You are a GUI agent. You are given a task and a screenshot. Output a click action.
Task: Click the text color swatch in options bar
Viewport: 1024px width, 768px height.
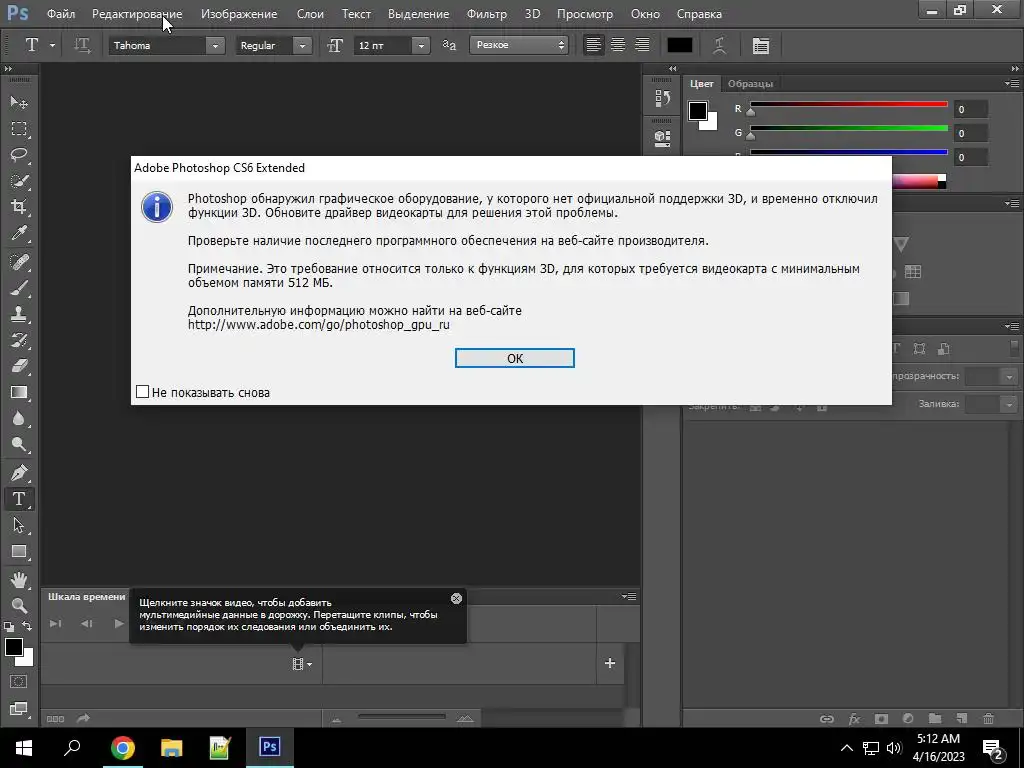pyautogui.click(x=679, y=45)
